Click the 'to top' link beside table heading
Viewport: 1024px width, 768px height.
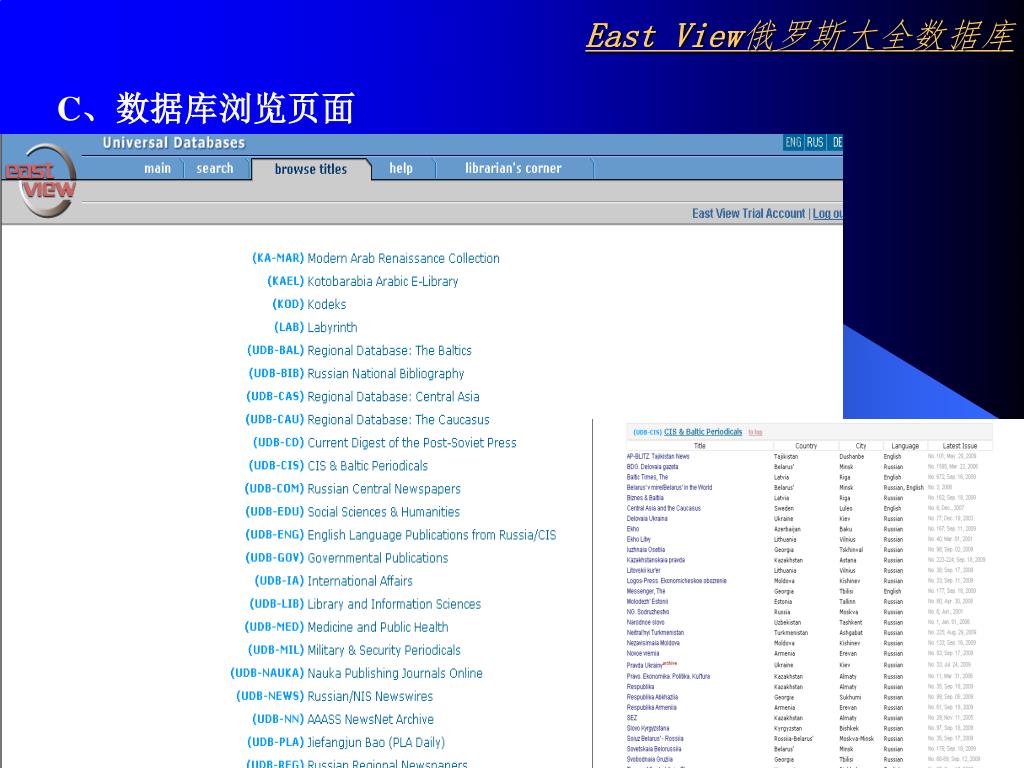tap(756, 432)
